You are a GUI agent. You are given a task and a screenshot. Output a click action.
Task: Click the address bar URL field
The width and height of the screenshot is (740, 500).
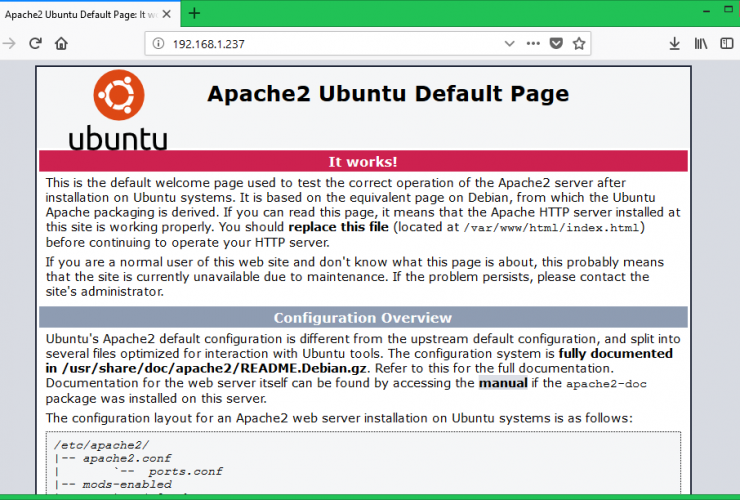point(330,44)
